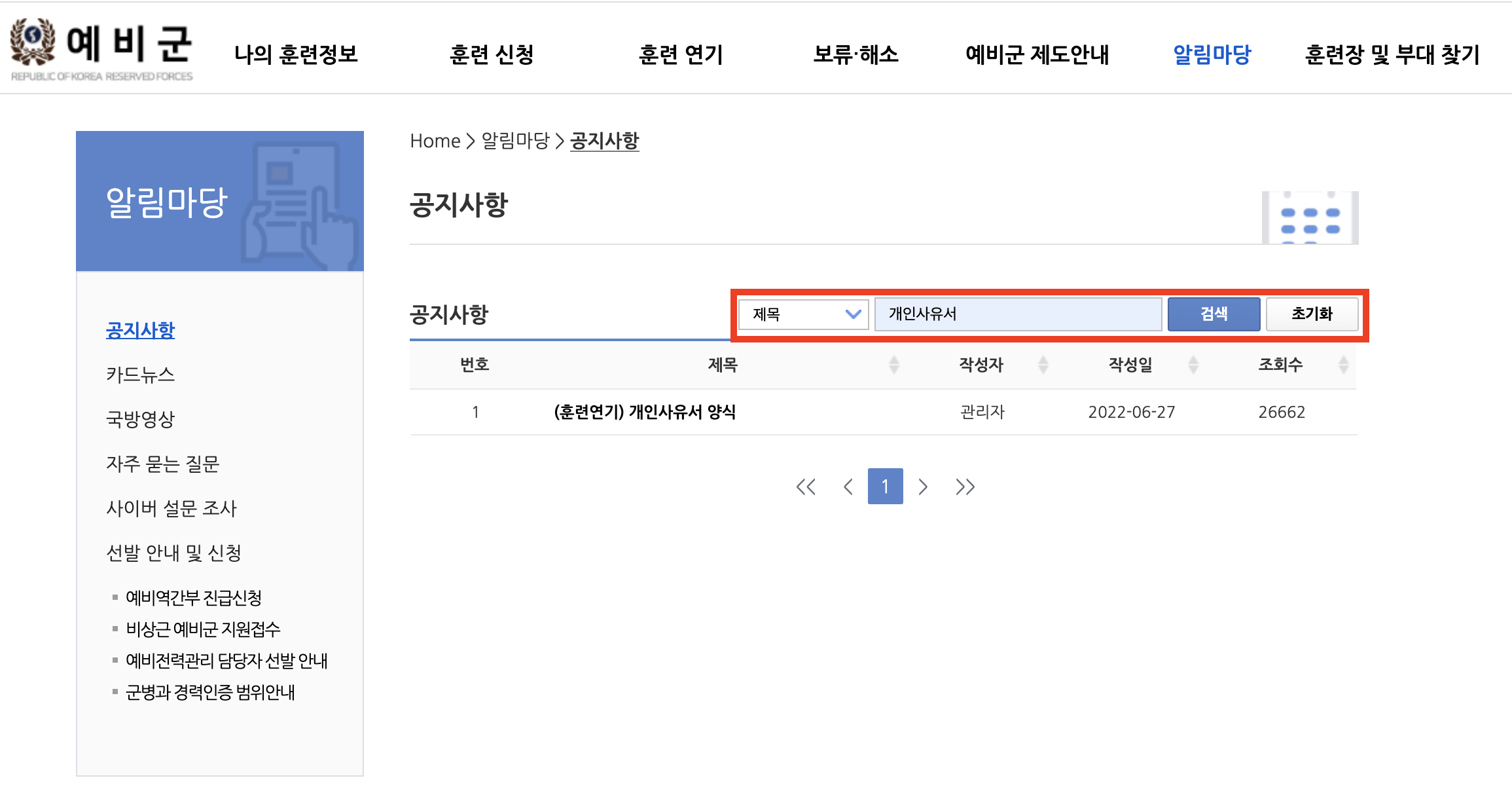Click the next page arrow

[923, 487]
